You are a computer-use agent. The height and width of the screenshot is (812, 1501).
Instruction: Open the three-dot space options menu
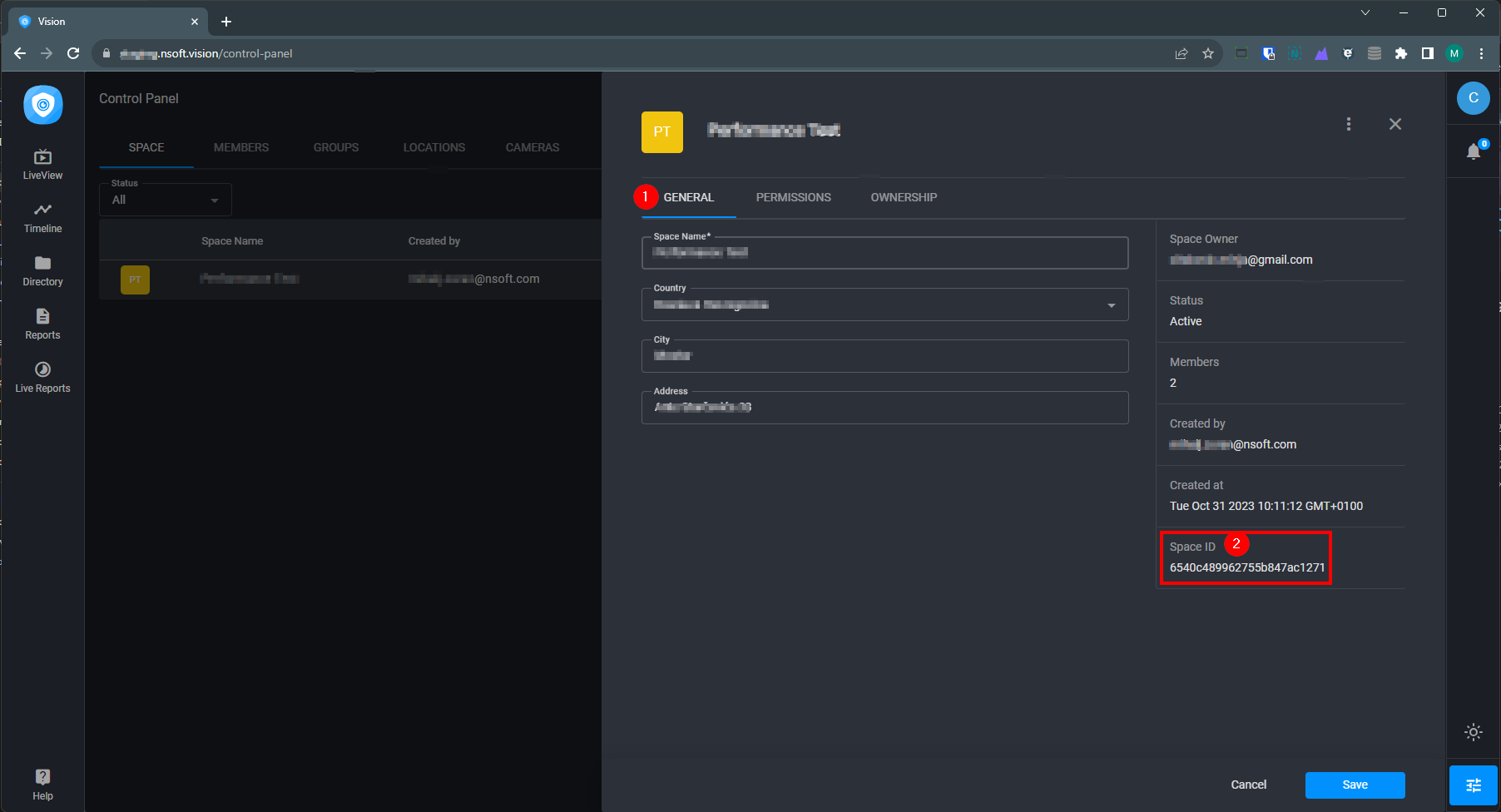pyautogui.click(x=1349, y=124)
